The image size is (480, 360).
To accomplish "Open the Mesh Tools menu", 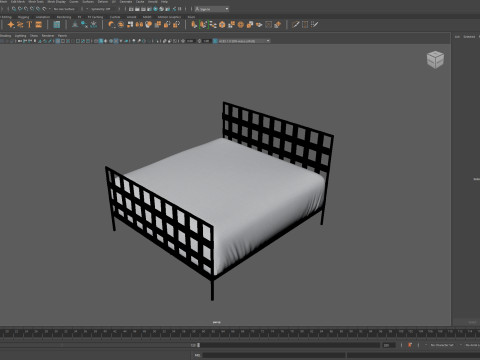I will [36, 2].
